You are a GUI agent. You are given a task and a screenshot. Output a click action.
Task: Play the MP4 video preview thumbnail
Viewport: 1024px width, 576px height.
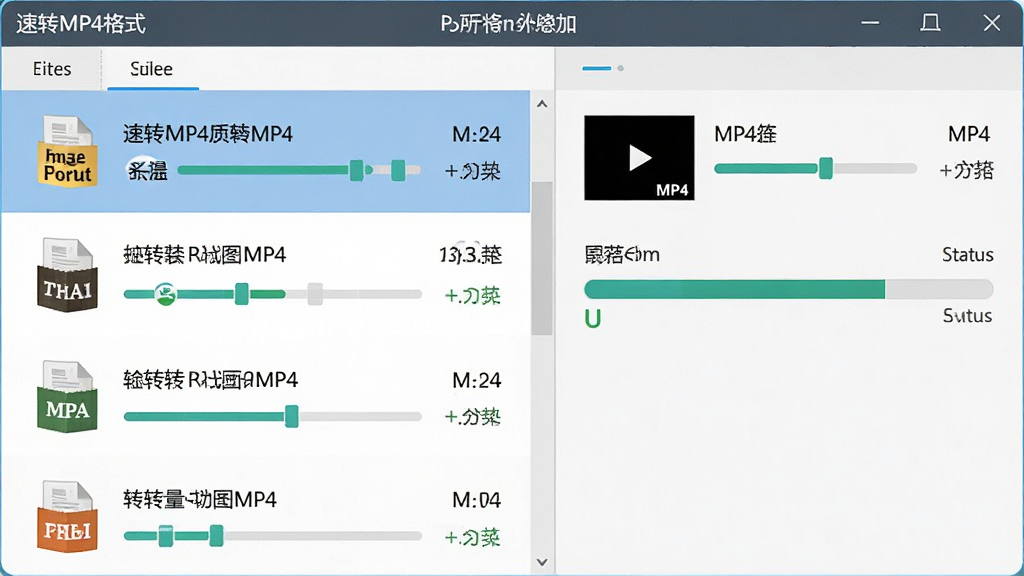point(639,158)
